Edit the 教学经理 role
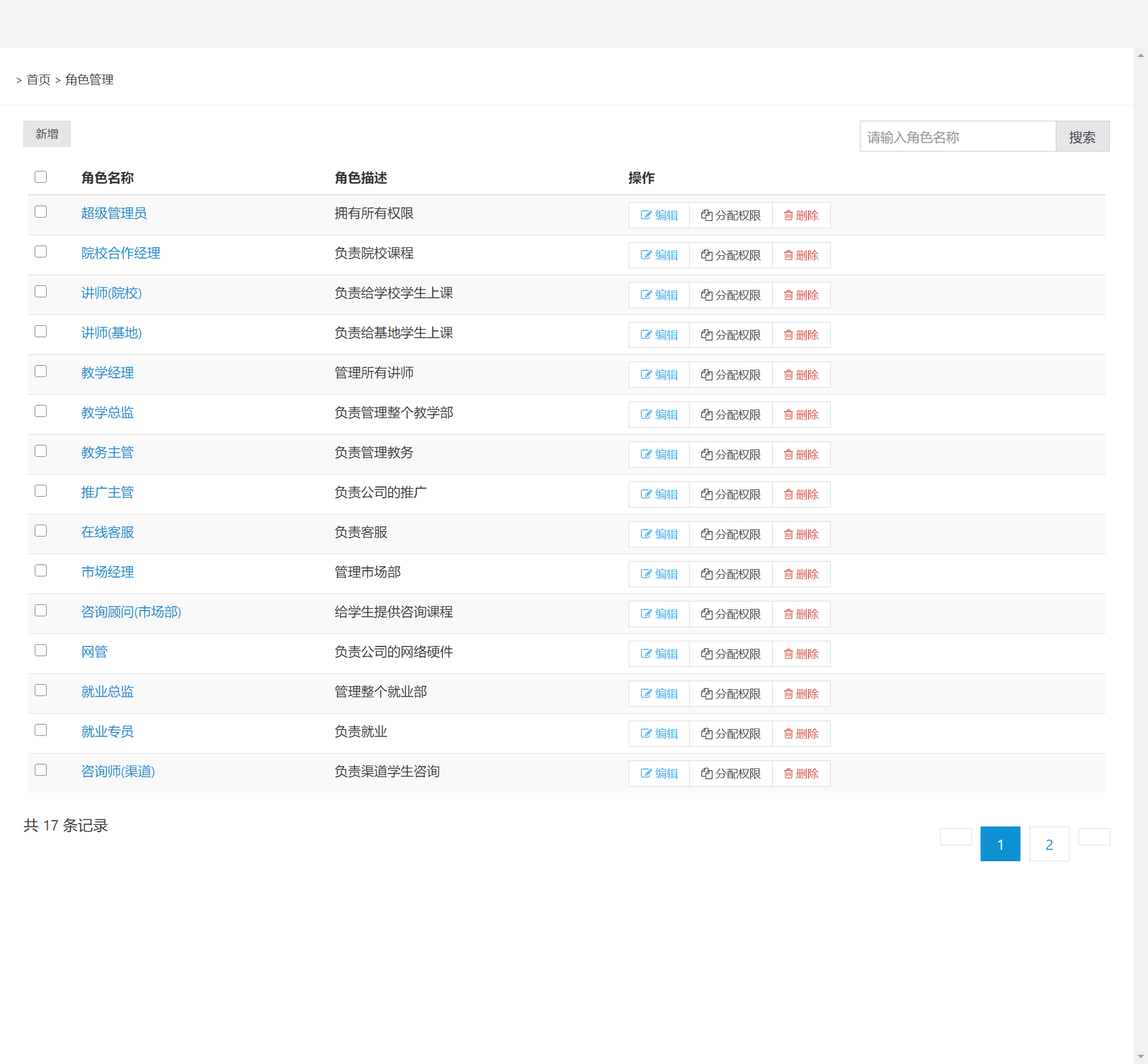 (x=659, y=375)
